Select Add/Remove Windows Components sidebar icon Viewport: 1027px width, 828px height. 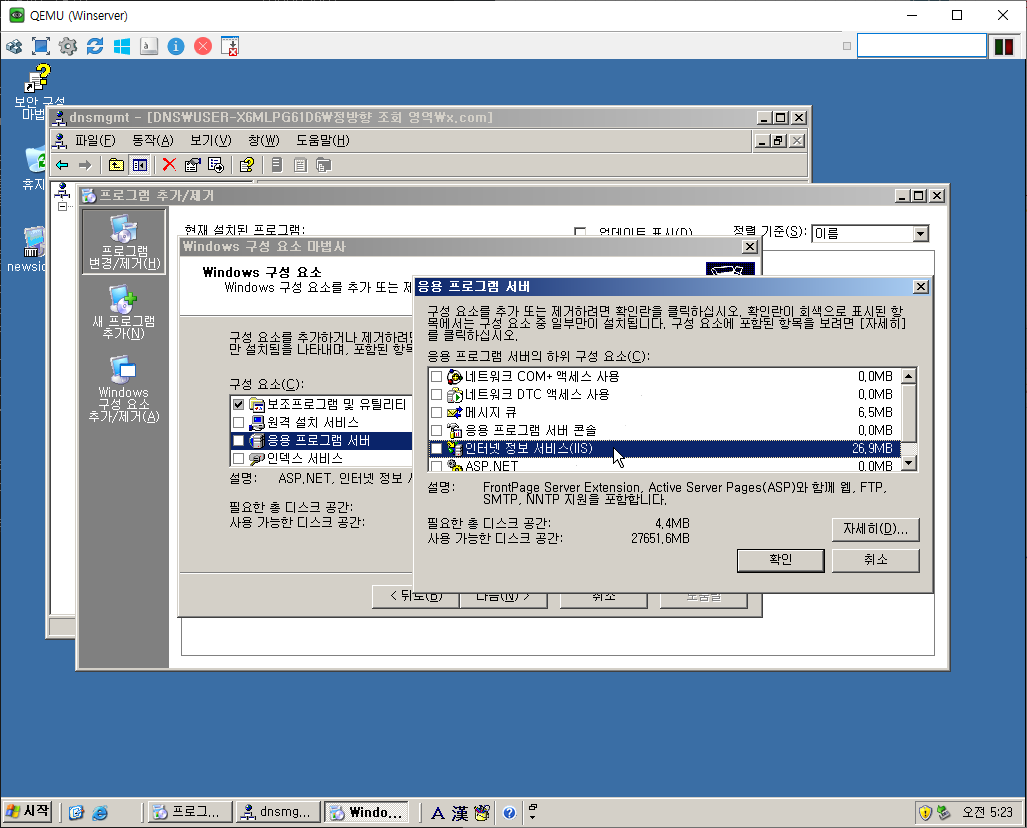click(124, 388)
